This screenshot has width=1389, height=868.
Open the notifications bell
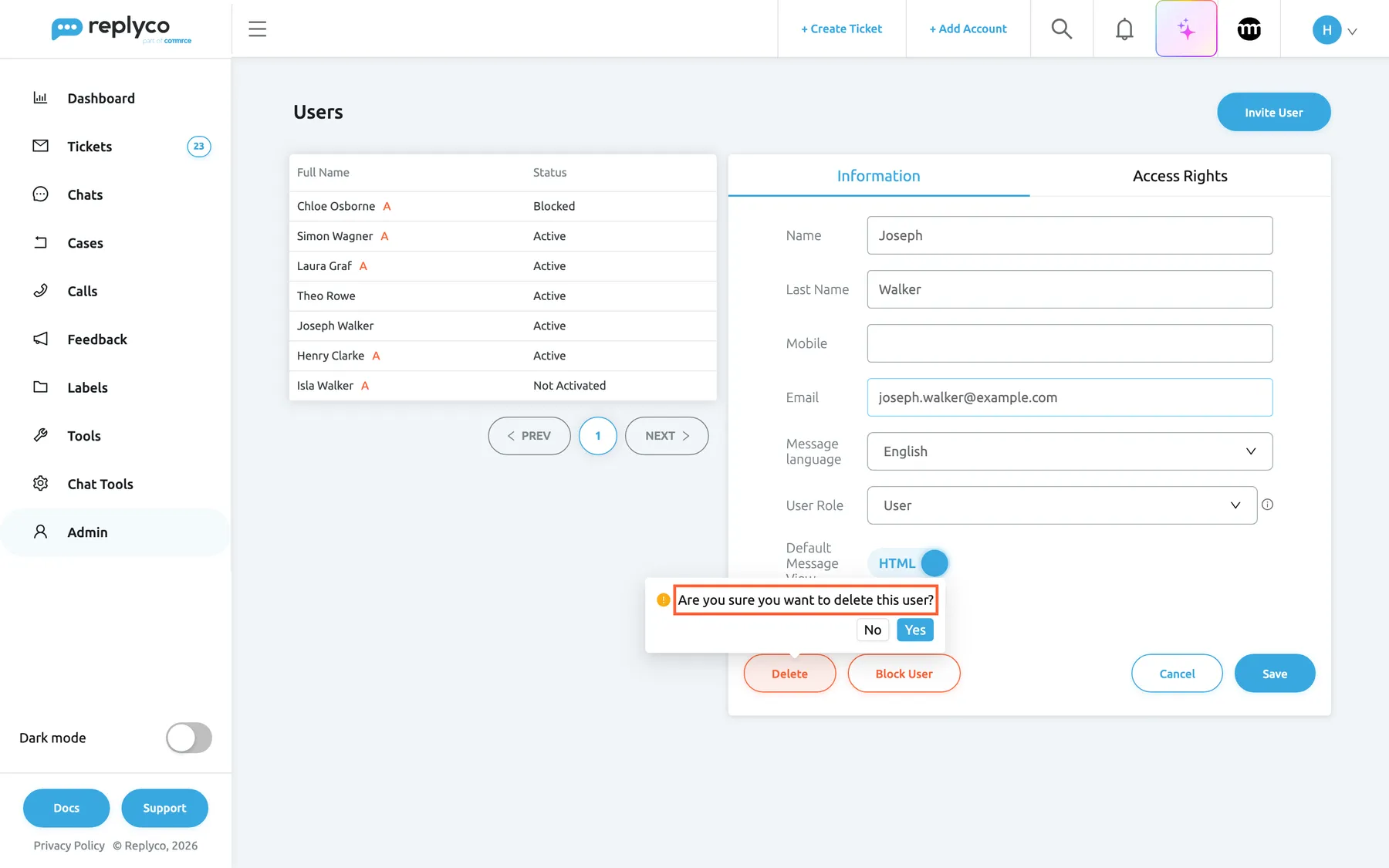tap(1124, 29)
